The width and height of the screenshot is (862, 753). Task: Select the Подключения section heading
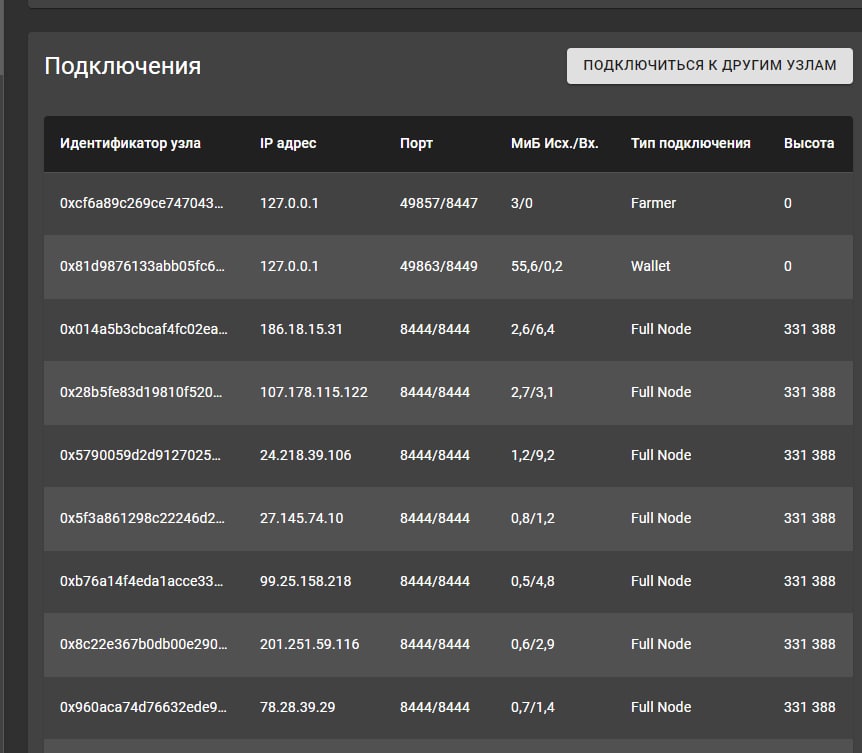point(123,66)
